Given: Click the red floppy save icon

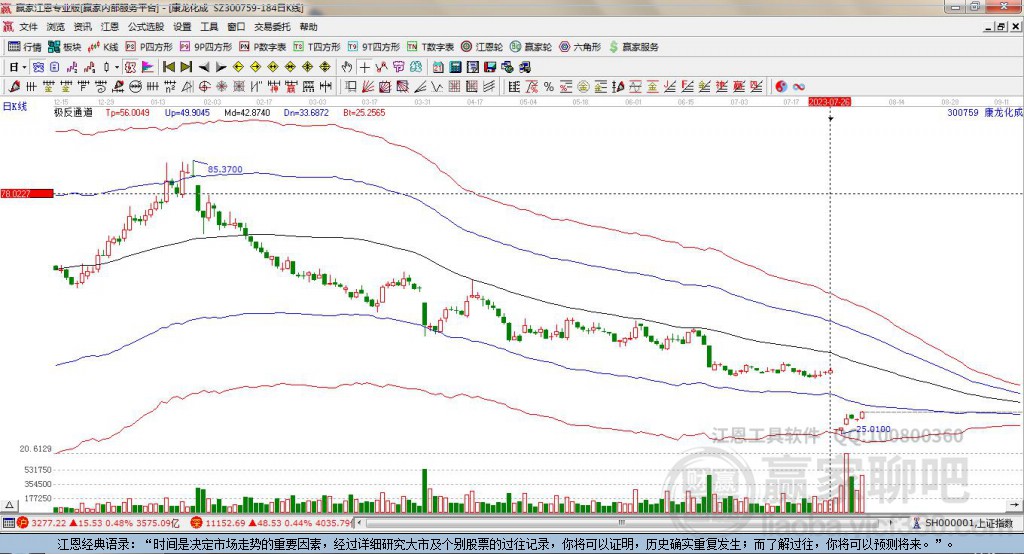Looking at the screenshot, I should pos(490,67).
